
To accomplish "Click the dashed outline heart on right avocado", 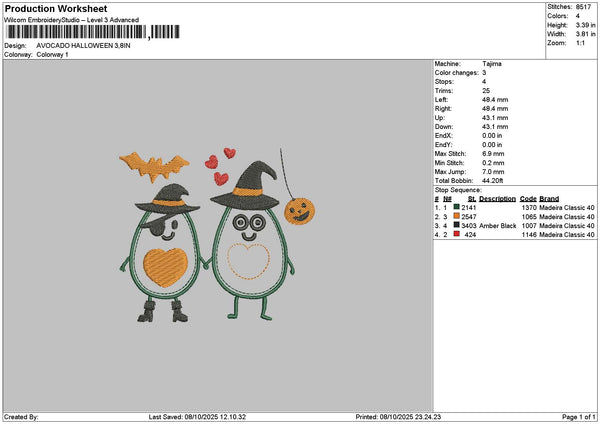I will [248, 261].
